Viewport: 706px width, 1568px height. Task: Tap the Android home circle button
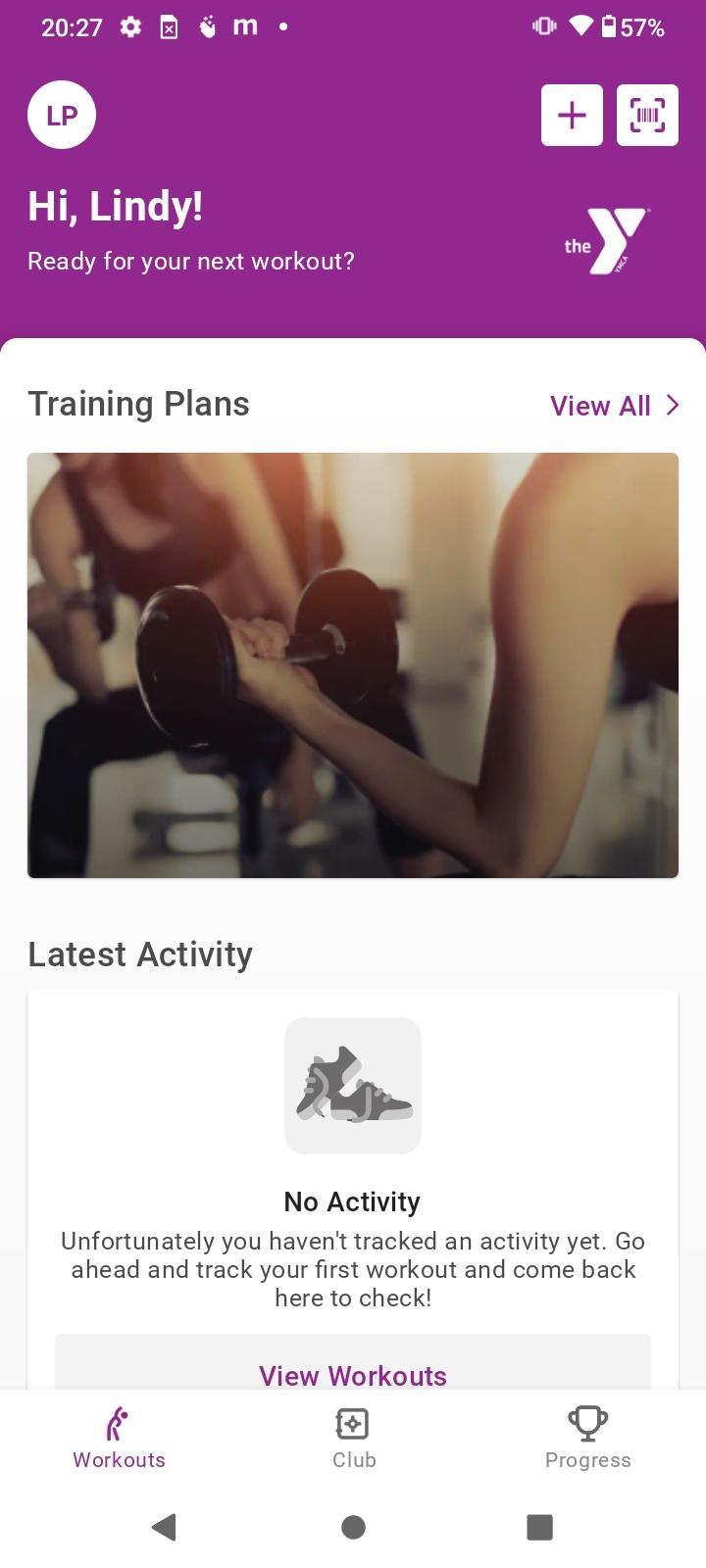tap(353, 1527)
